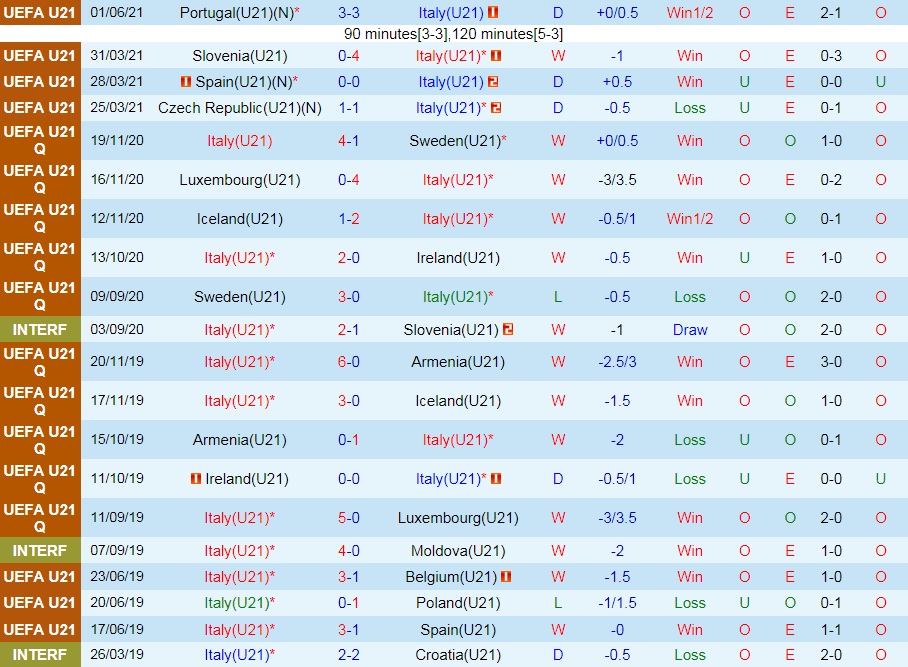Open Iceland(U21) home team on 12/11/20
This screenshot has width=908, height=667.
(x=240, y=218)
